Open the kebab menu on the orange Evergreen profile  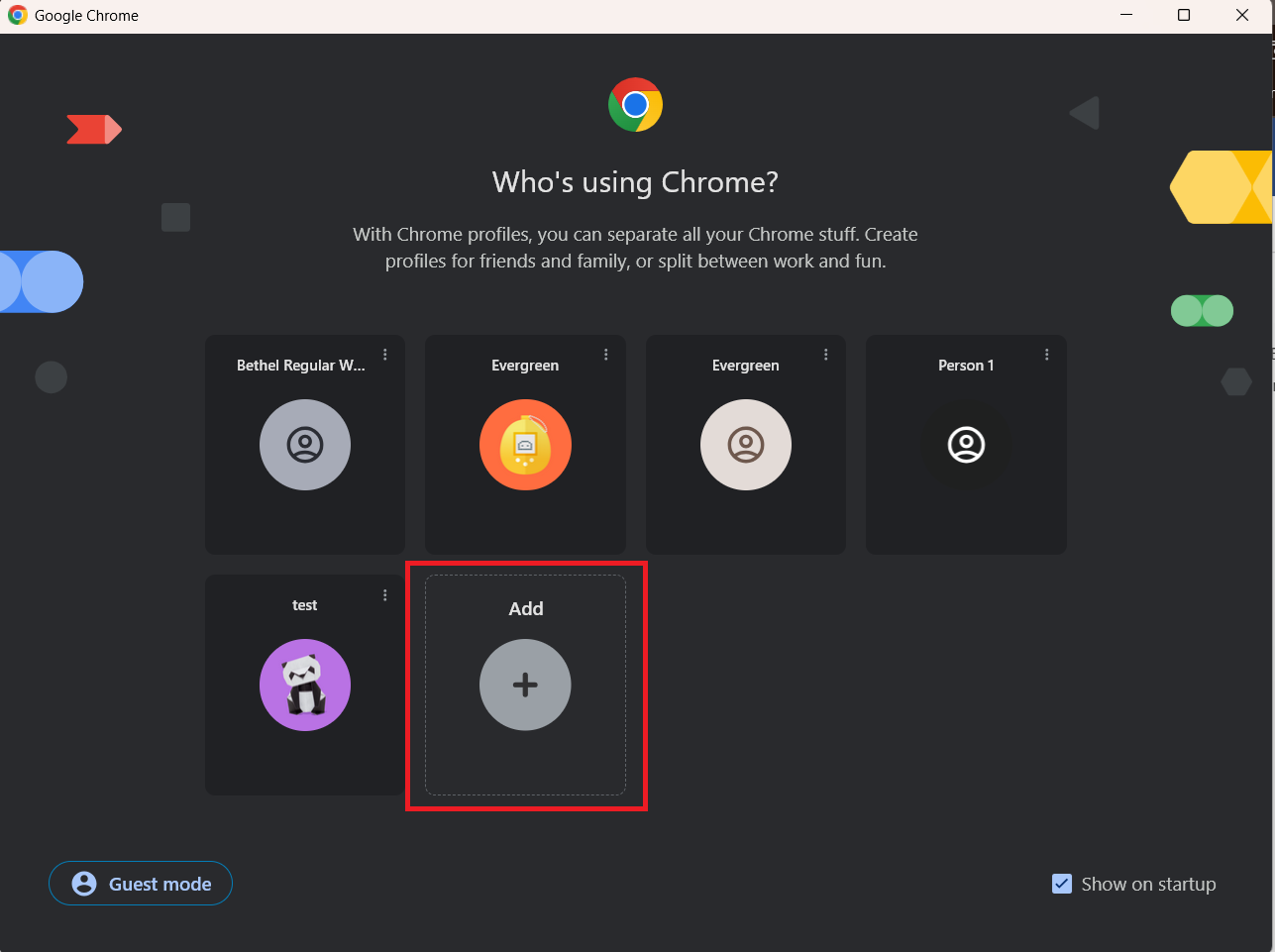click(605, 354)
